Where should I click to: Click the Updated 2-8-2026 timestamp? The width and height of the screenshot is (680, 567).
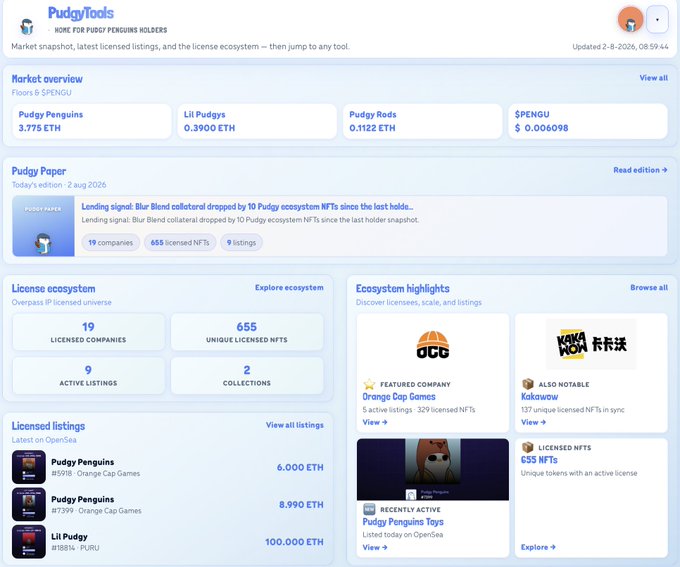click(x=620, y=47)
